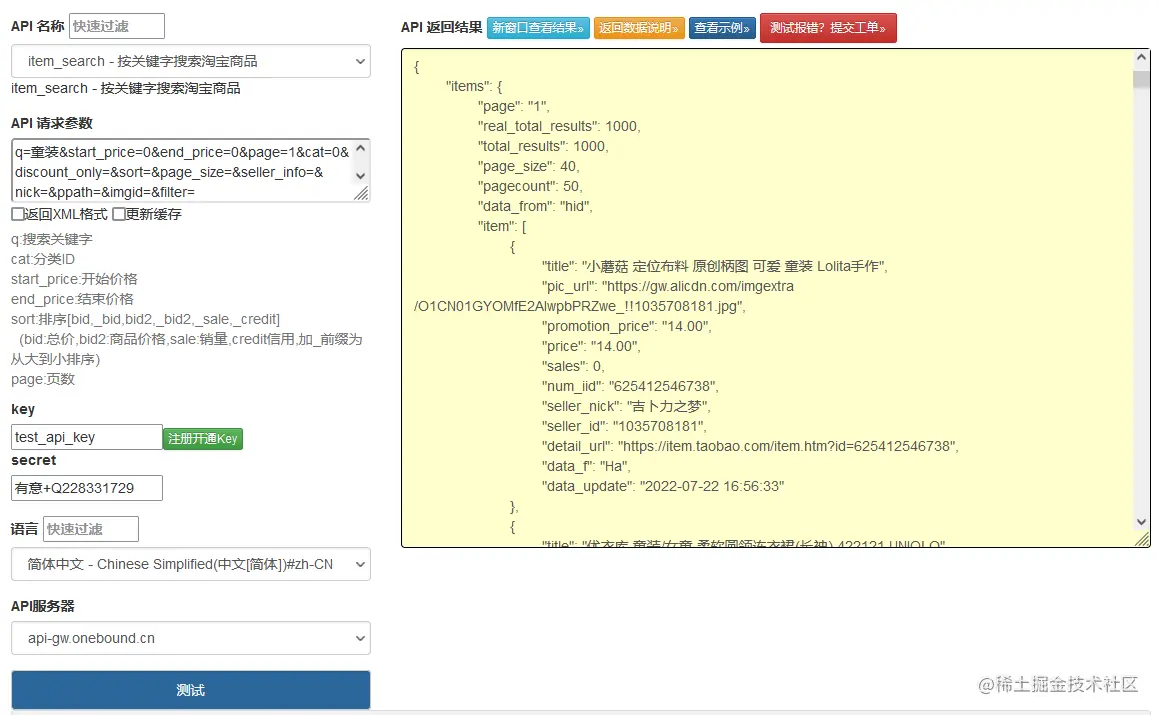Click the start_price:开始价格 hint text
Image resolution: width=1159 pixels, height=715 pixels.
coord(74,279)
